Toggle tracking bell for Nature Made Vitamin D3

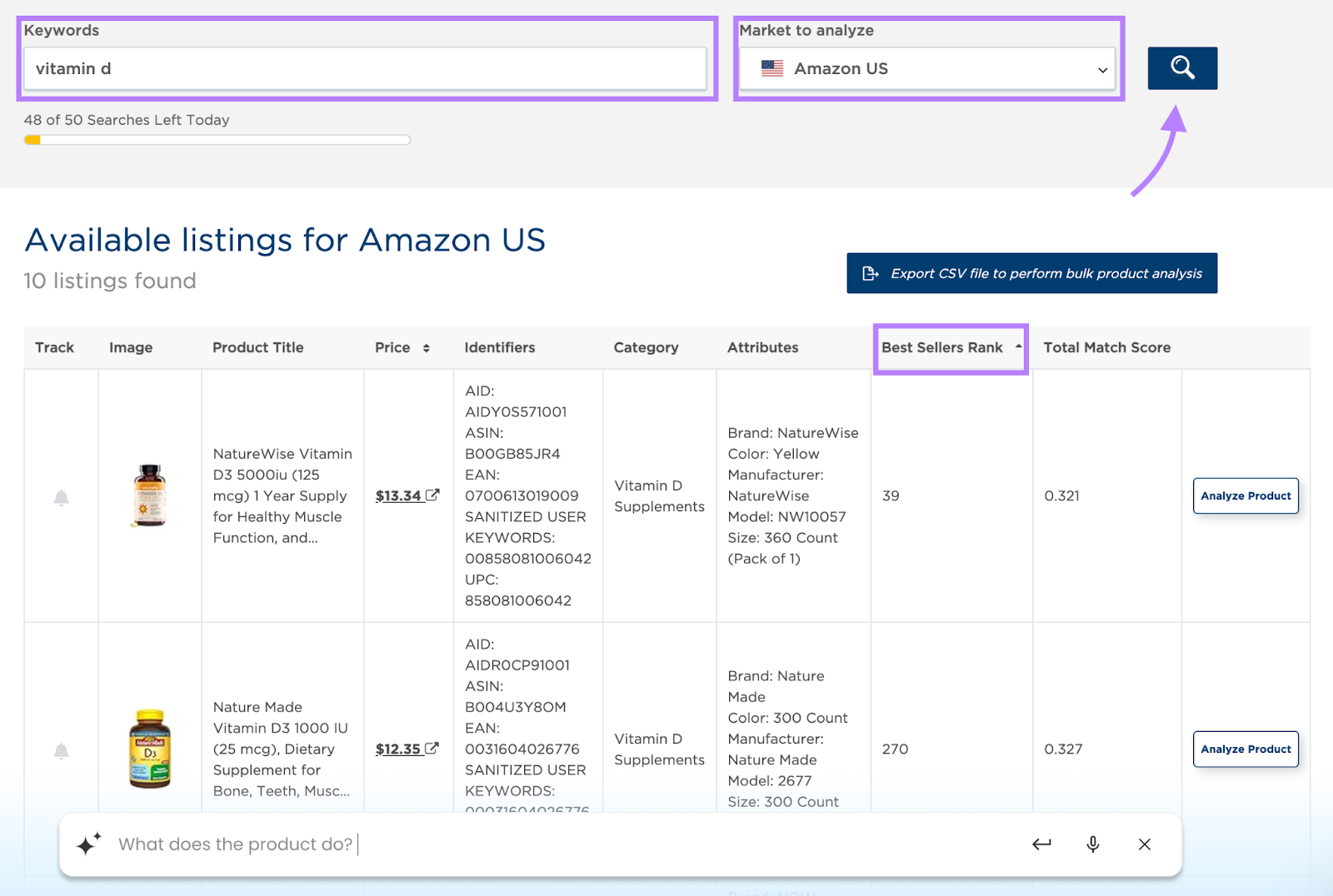coord(61,750)
